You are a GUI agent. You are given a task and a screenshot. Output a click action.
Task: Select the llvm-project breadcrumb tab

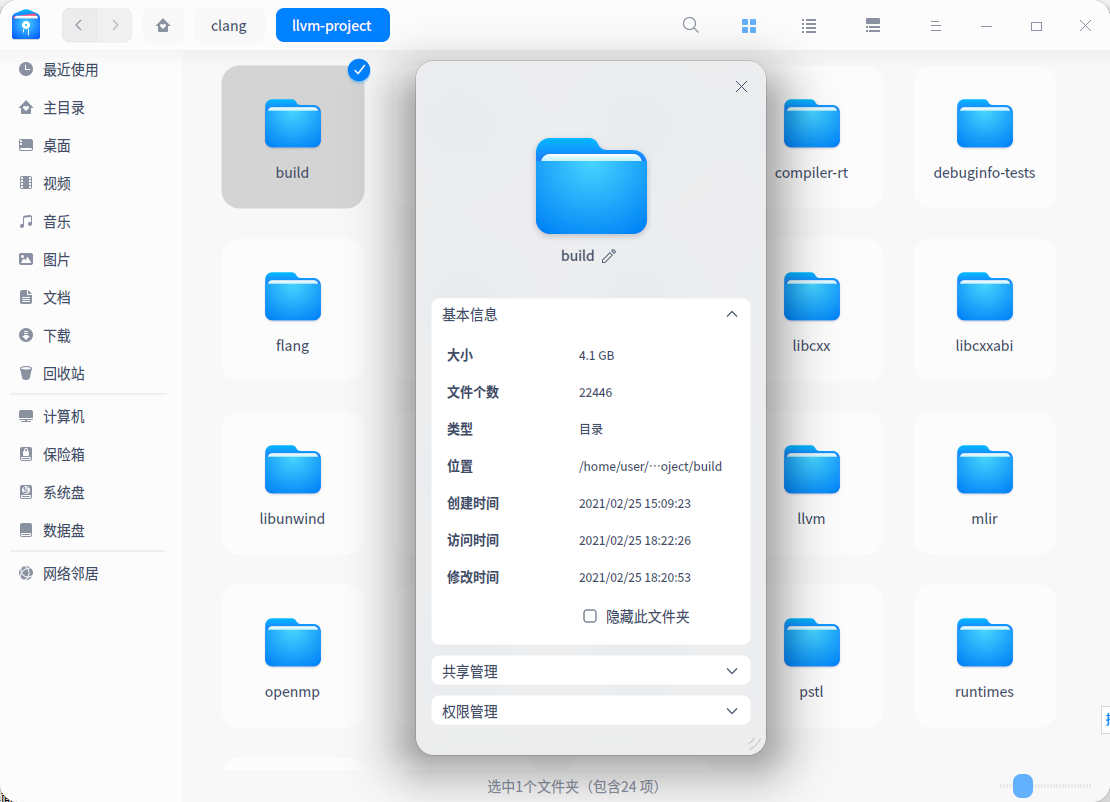point(332,25)
